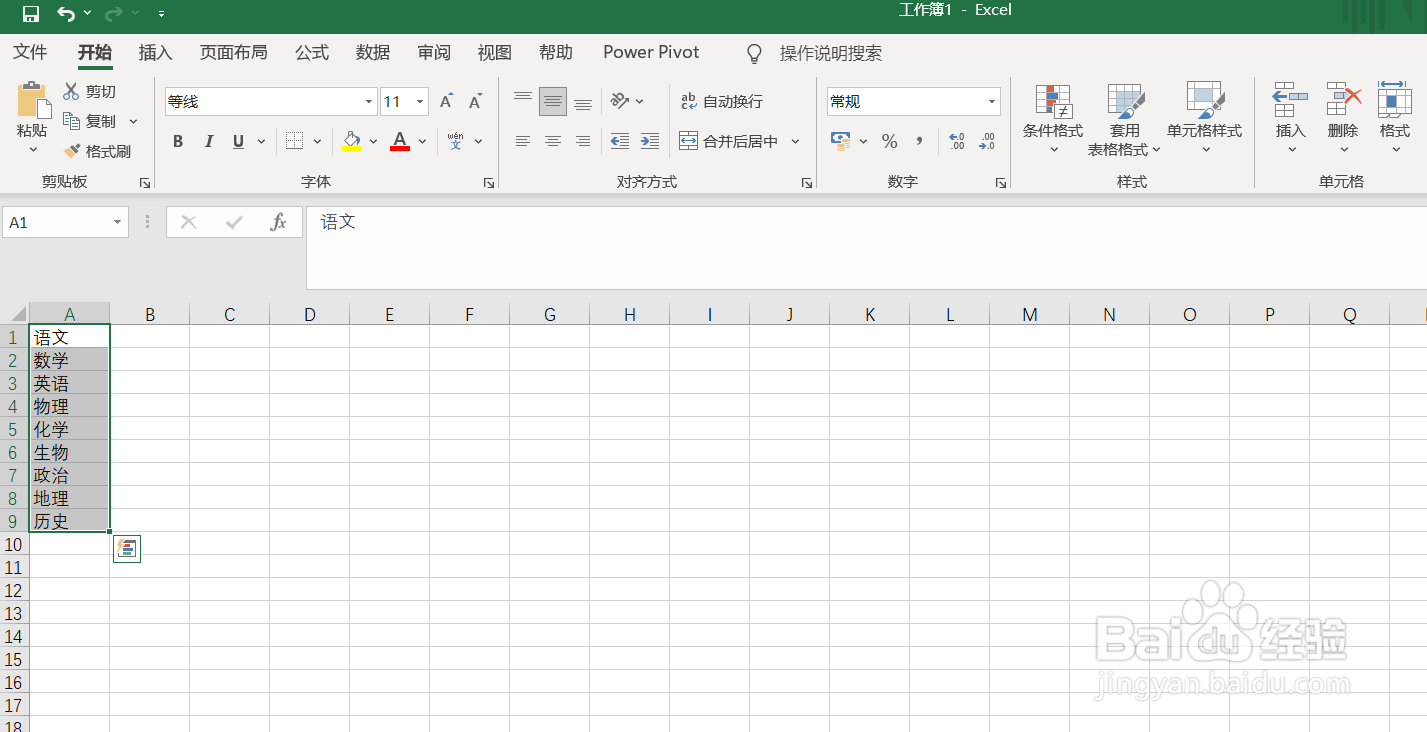Cut selection with 剪切
Viewport: 1427px width, 732px height.
[90, 91]
